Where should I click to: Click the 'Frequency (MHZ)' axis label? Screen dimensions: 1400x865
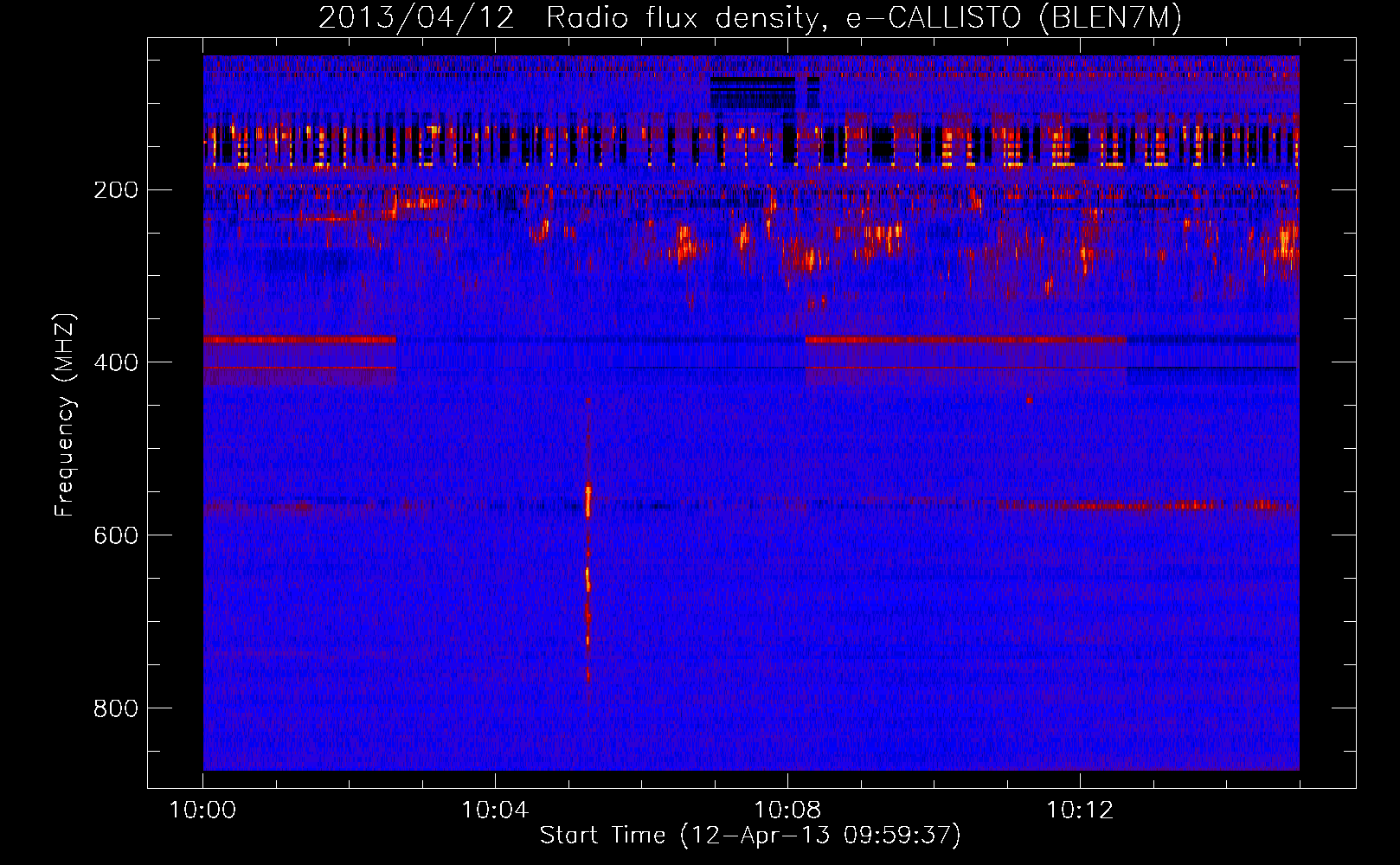66,415
